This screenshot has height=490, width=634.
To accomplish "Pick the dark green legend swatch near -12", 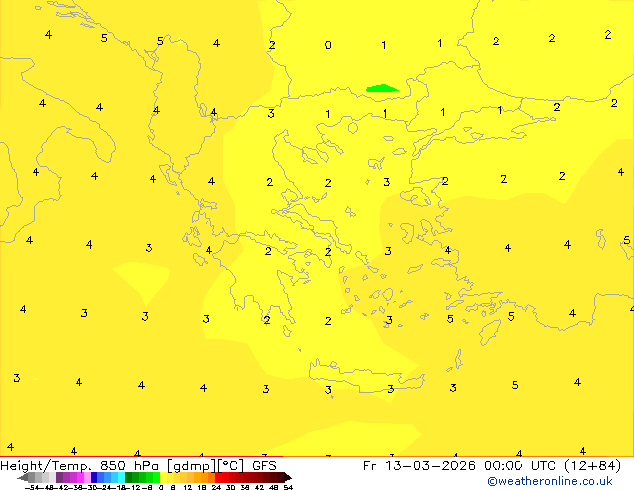I will click(x=129, y=477).
